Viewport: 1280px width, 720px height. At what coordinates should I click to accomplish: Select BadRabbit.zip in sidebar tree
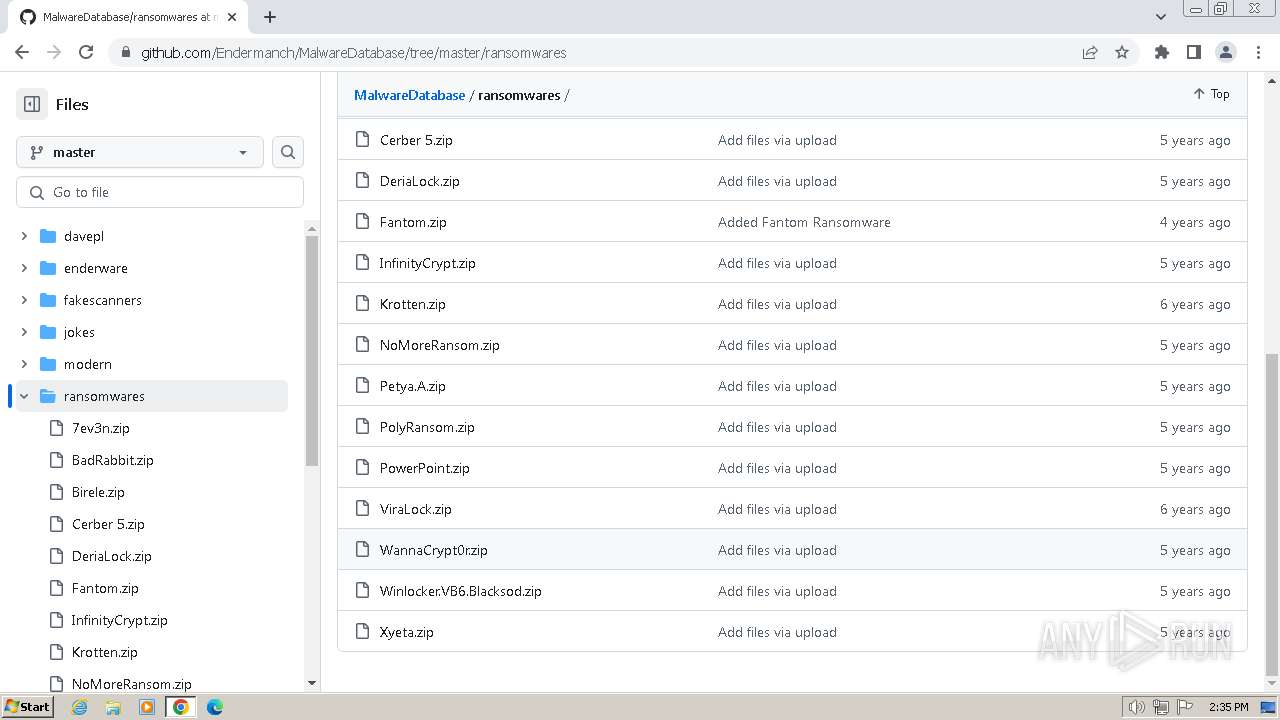click(x=113, y=460)
